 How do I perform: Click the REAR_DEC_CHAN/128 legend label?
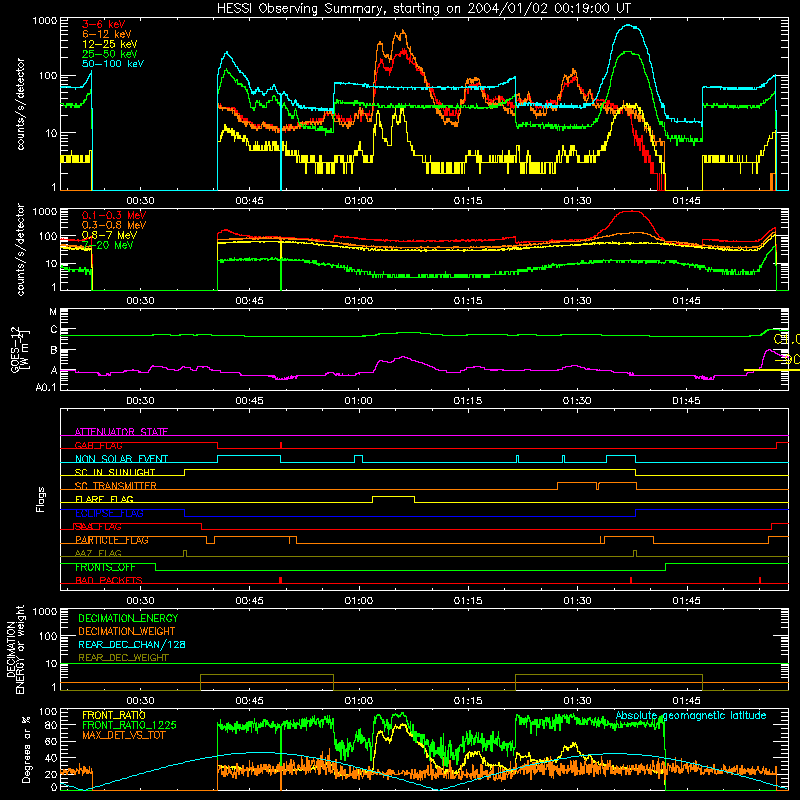click(x=132, y=644)
